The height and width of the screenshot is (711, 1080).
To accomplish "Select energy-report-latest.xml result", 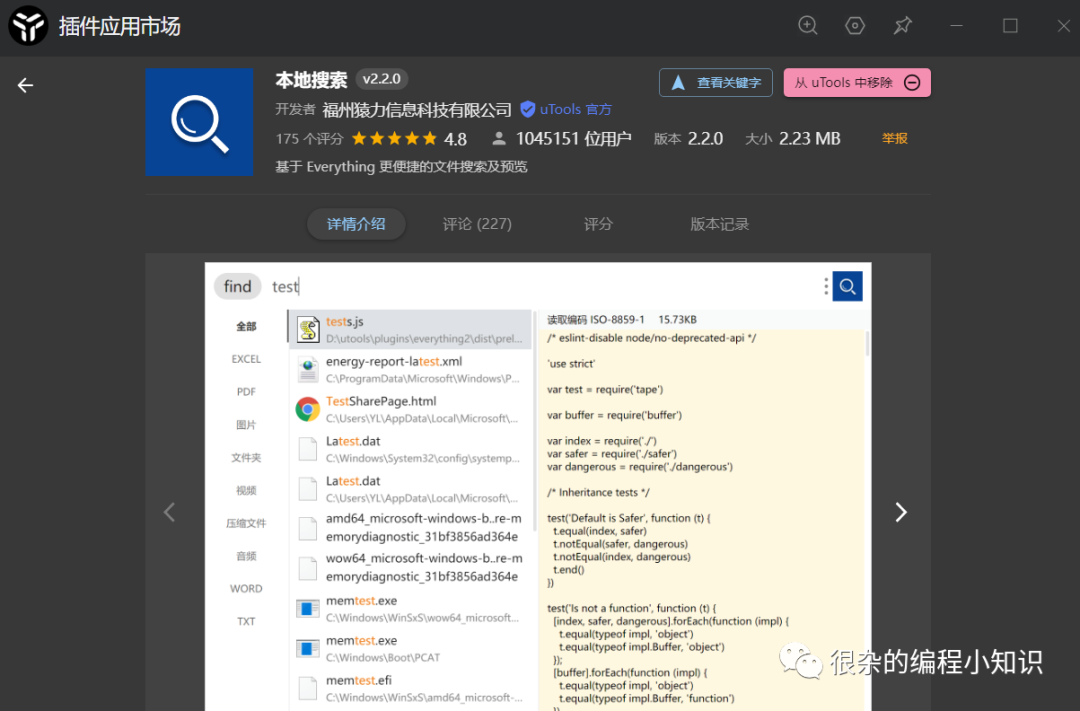I will pyautogui.click(x=411, y=369).
